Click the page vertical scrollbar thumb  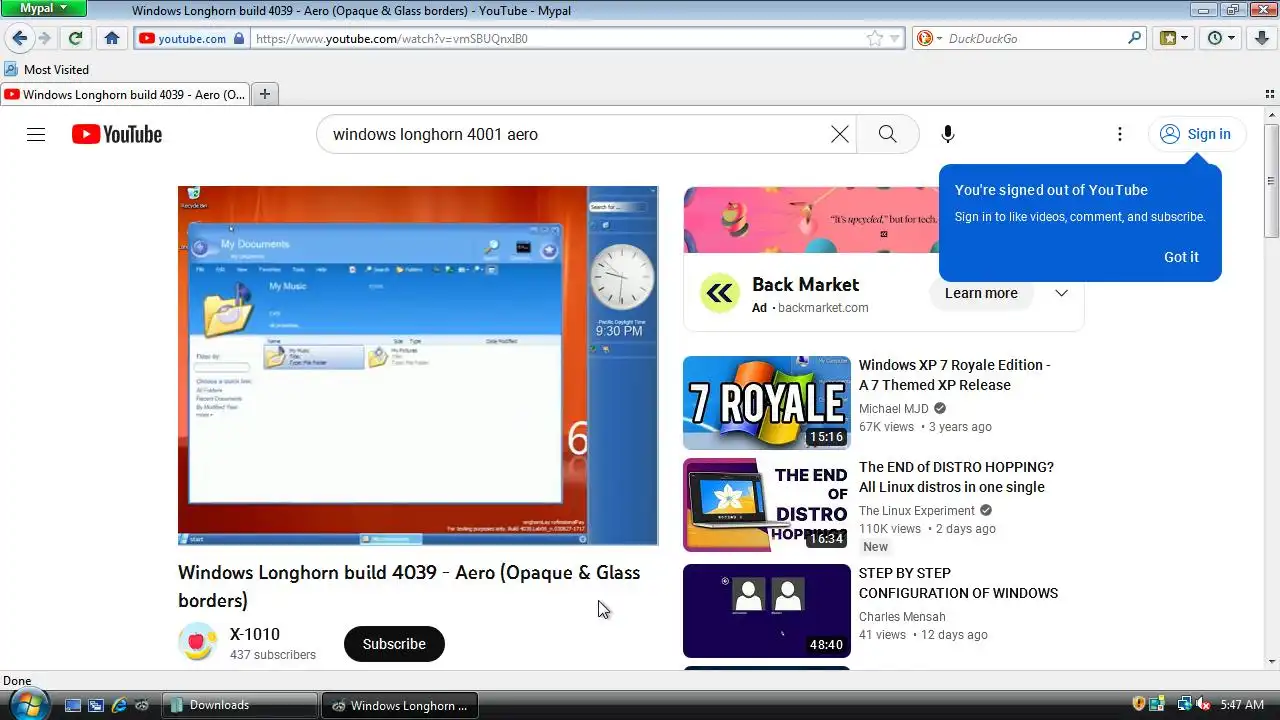[1271, 180]
